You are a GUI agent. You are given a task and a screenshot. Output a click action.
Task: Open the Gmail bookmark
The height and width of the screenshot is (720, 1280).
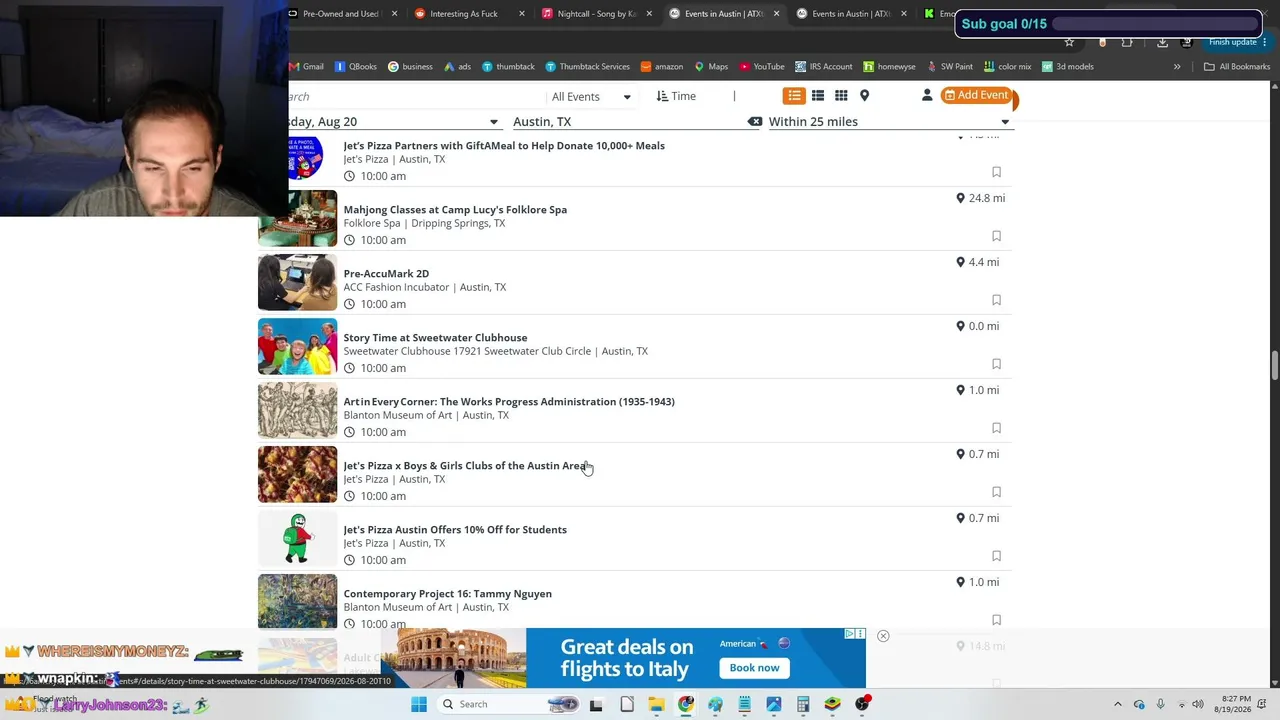307,67
